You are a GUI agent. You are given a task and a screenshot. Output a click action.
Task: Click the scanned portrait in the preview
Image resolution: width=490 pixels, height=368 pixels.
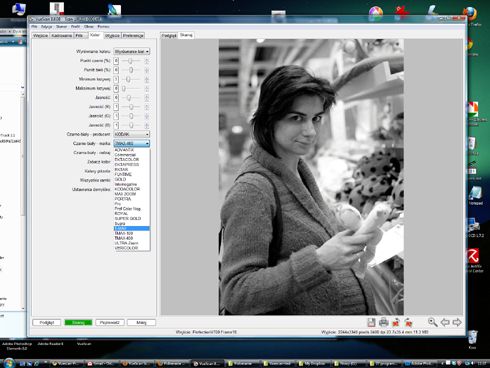[x=311, y=177]
